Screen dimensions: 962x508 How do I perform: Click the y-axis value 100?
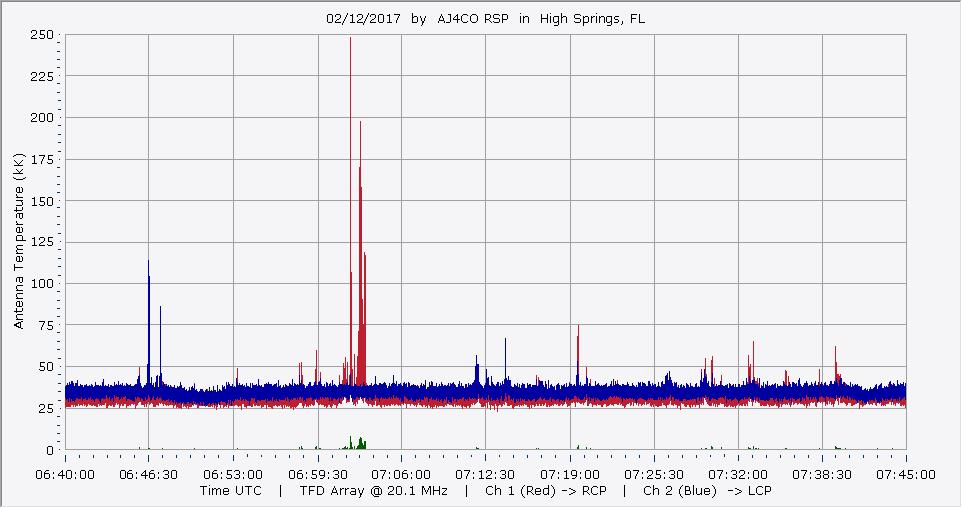click(42, 284)
